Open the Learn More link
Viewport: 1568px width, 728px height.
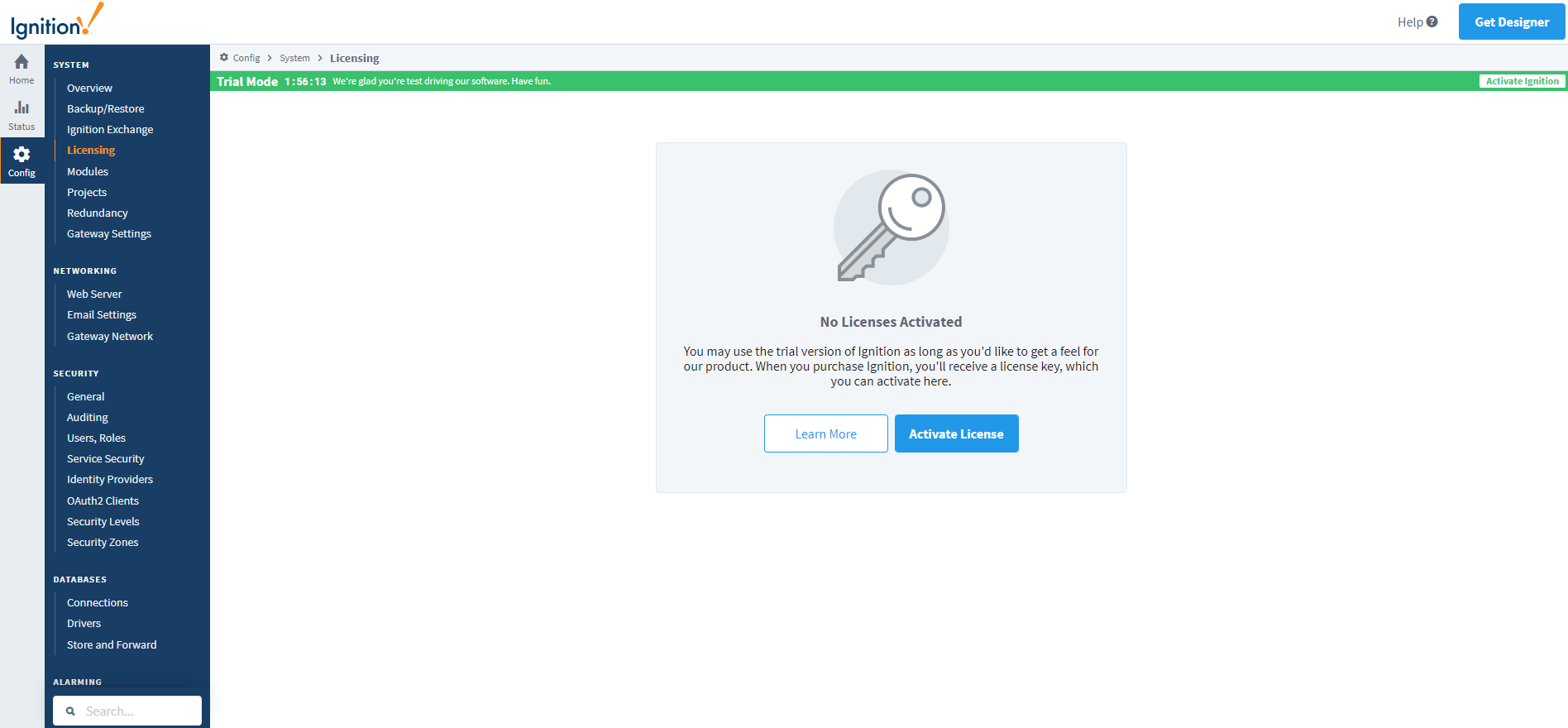[825, 433]
